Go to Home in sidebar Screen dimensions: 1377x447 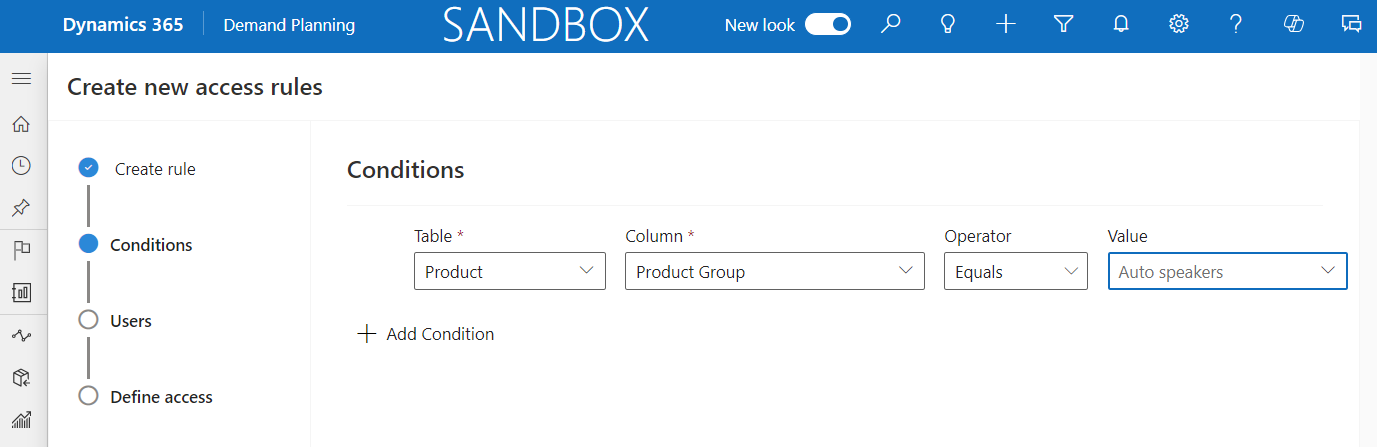pyautogui.click(x=21, y=124)
